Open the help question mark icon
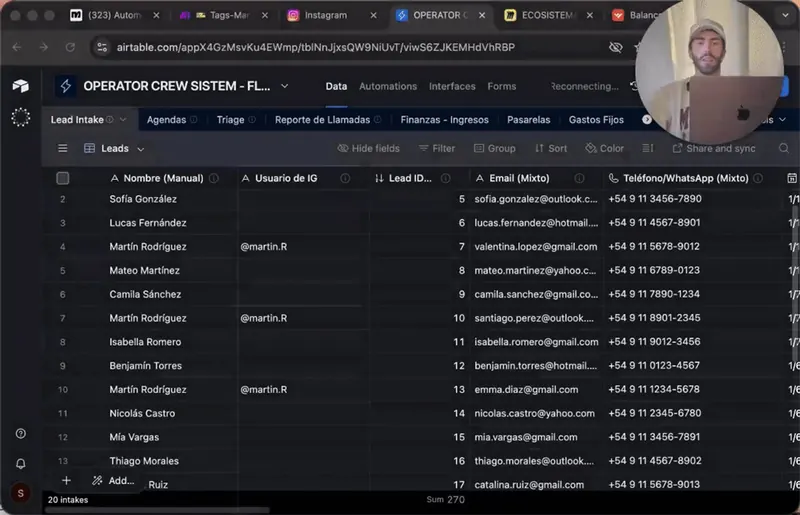Screen dimensions: 800x515 (x=20, y=433)
